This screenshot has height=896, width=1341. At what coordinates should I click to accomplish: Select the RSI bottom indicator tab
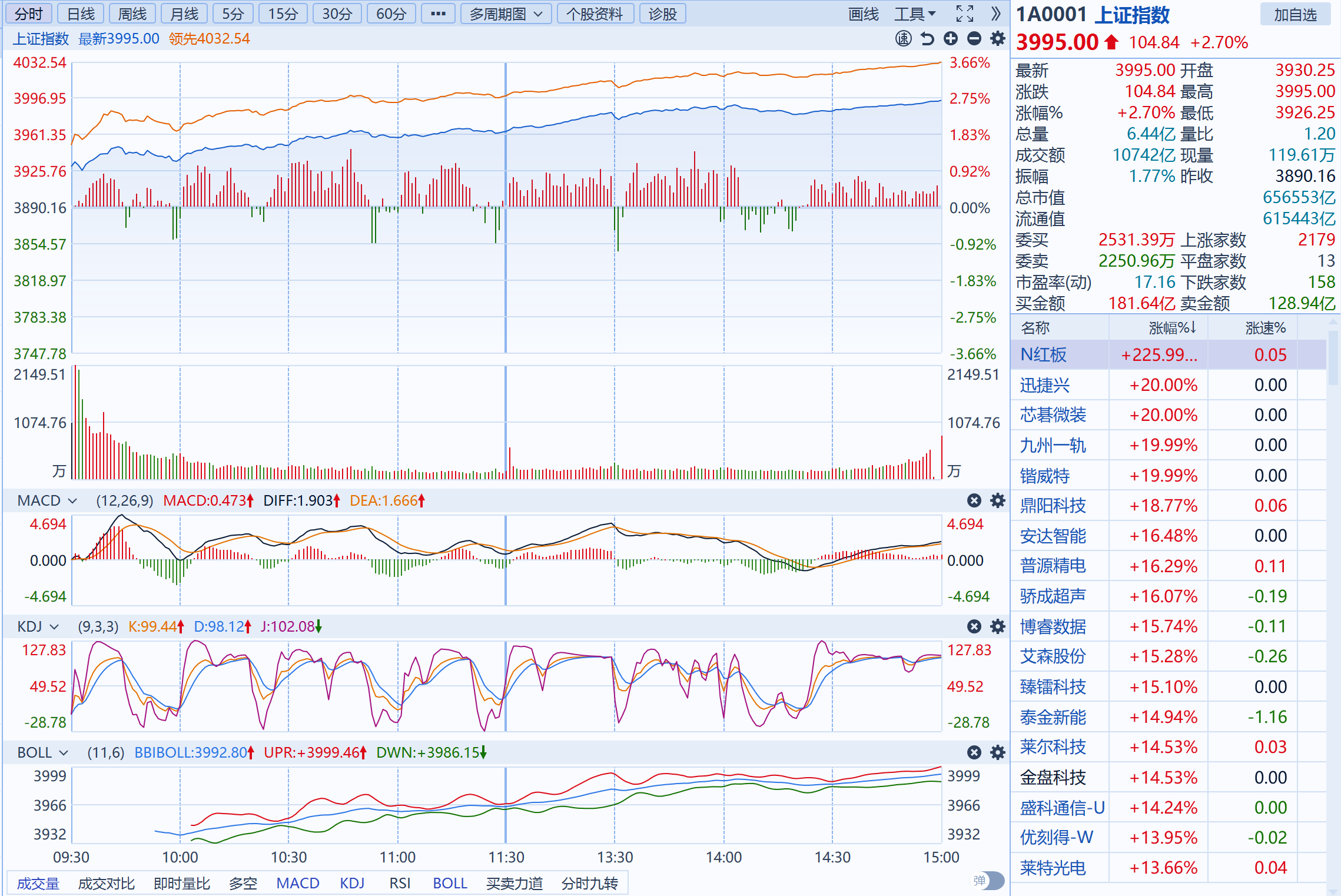(400, 883)
